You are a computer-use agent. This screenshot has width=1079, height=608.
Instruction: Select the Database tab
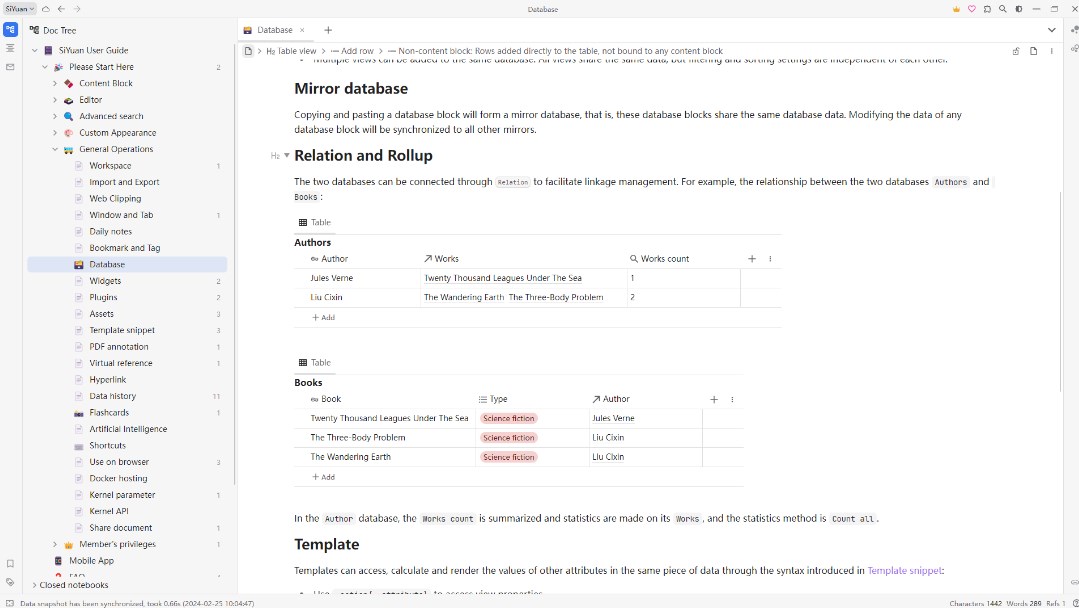tap(275, 30)
